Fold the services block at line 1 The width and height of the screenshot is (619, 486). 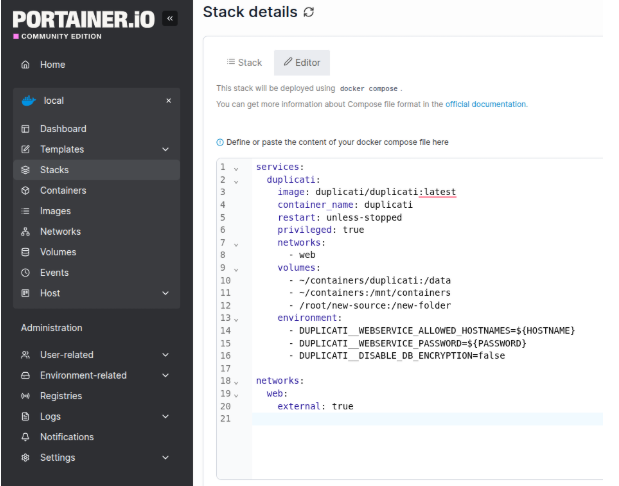tap(236, 169)
